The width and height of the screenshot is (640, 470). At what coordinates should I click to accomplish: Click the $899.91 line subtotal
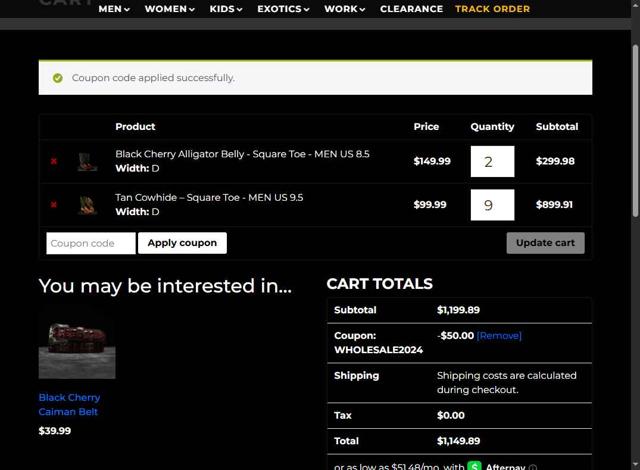tap(554, 204)
